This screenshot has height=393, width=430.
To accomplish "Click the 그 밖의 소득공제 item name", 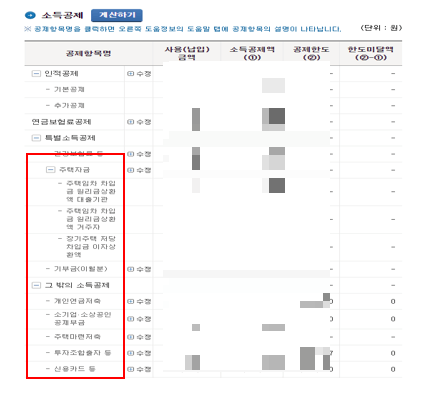I will click(x=77, y=285).
